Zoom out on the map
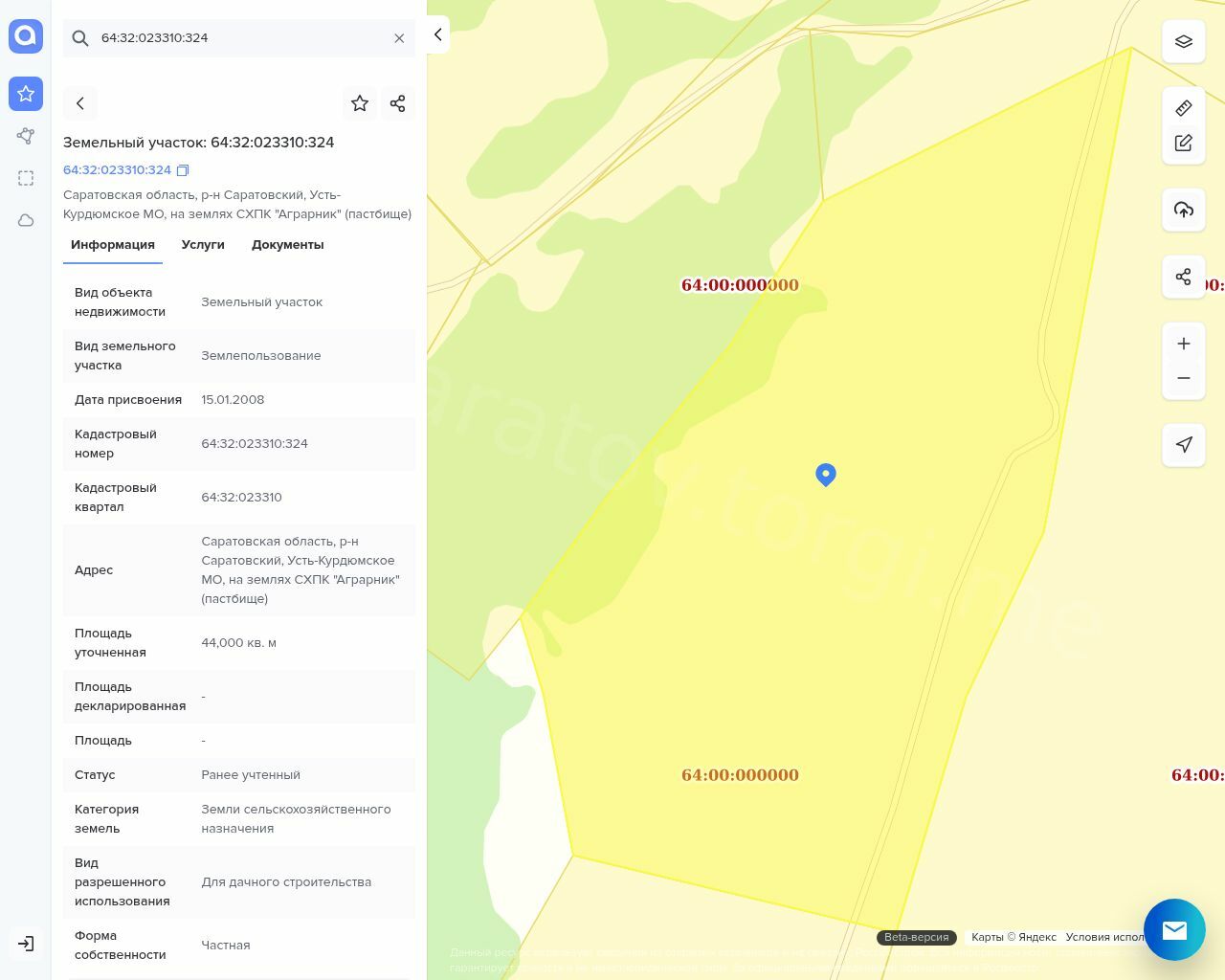The width and height of the screenshot is (1225, 980). tap(1184, 378)
